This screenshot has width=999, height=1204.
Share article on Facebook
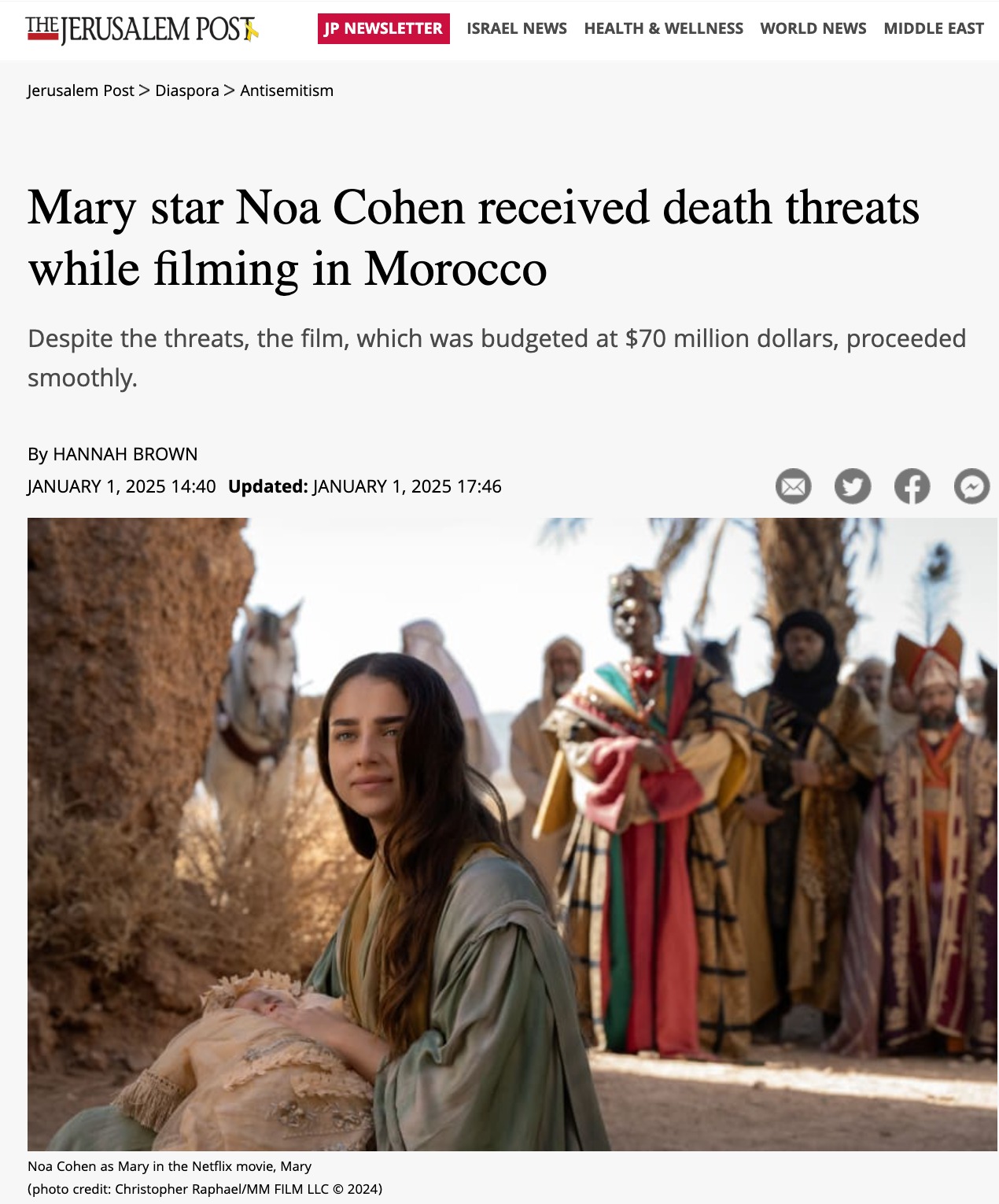pyautogui.click(x=912, y=486)
